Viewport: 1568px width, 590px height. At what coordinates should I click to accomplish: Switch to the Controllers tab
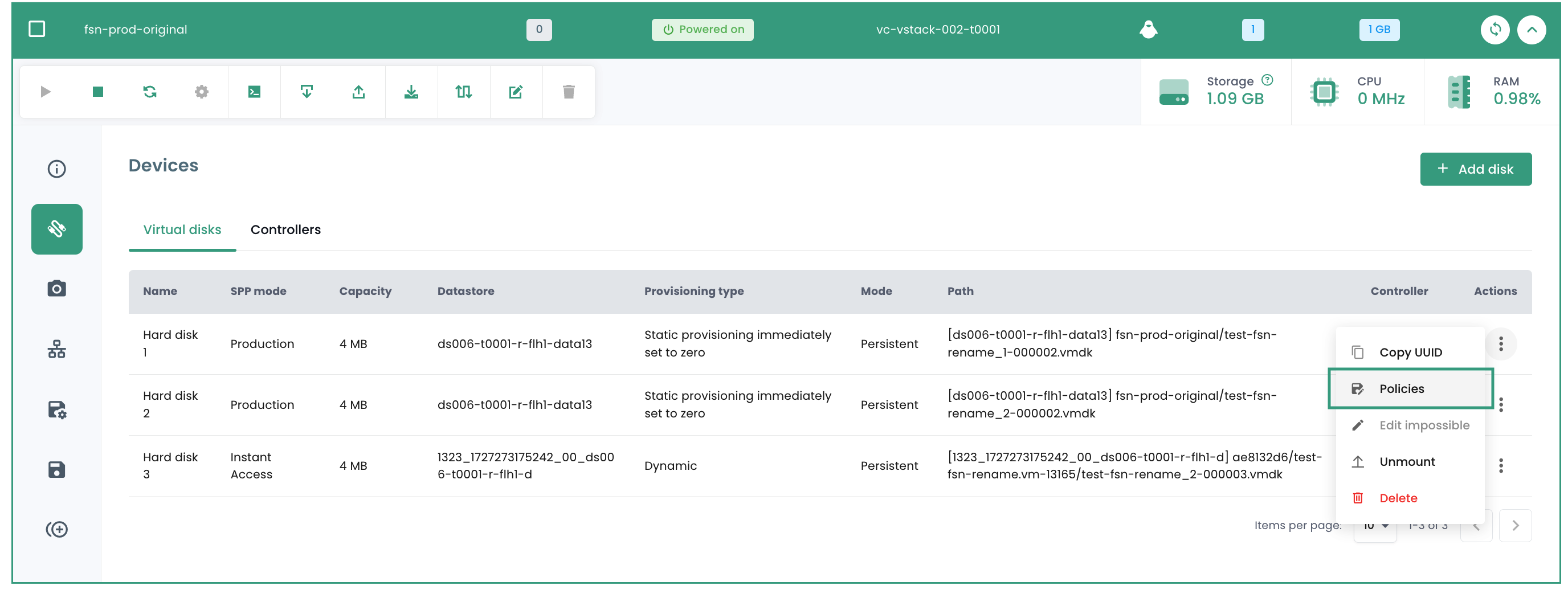pyautogui.click(x=285, y=230)
